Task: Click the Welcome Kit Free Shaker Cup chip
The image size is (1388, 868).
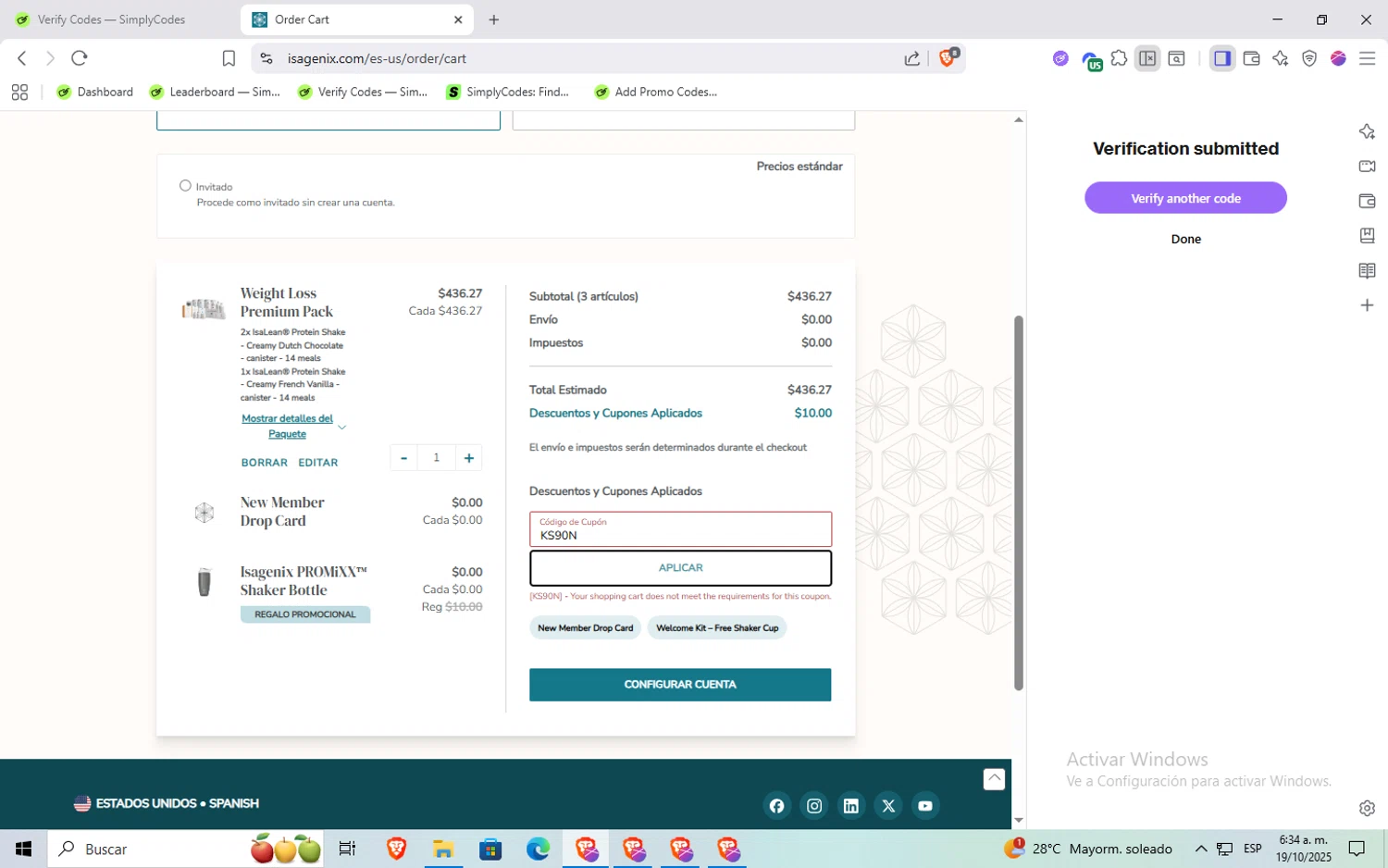Action: pyautogui.click(x=717, y=628)
